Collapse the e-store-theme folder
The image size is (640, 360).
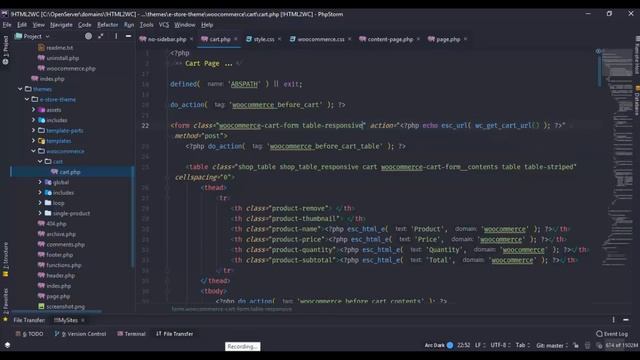point(27,99)
